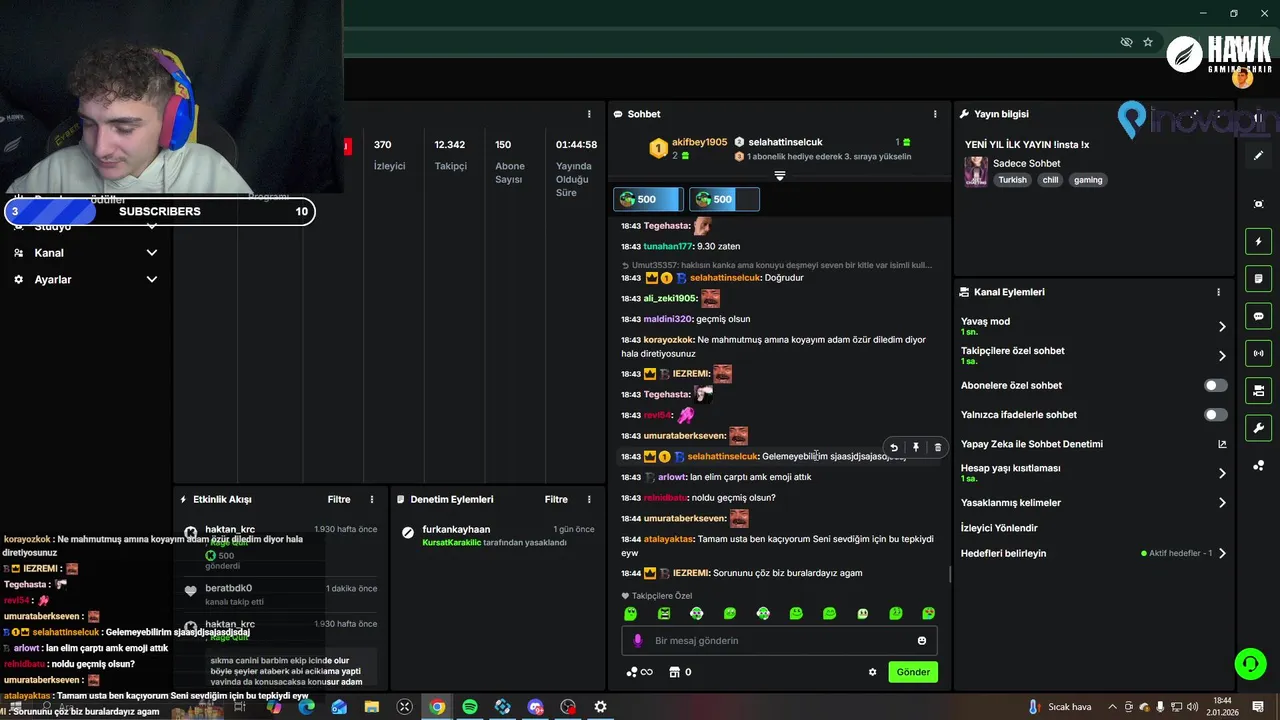Click berattbdk0 entry in activity feed
The image size is (1280, 720).
(228, 588)
